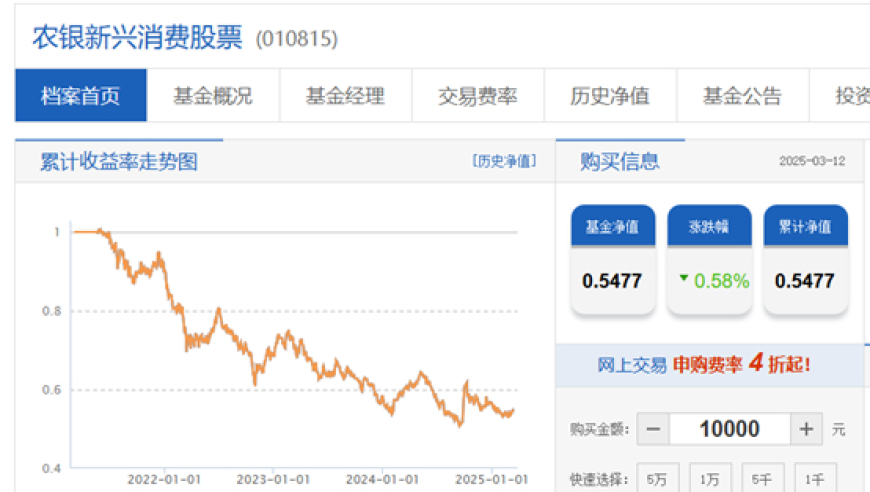Increase purchase amount with plus button
This screenshot has width=870, height=492.
click(x=806, y=429)
